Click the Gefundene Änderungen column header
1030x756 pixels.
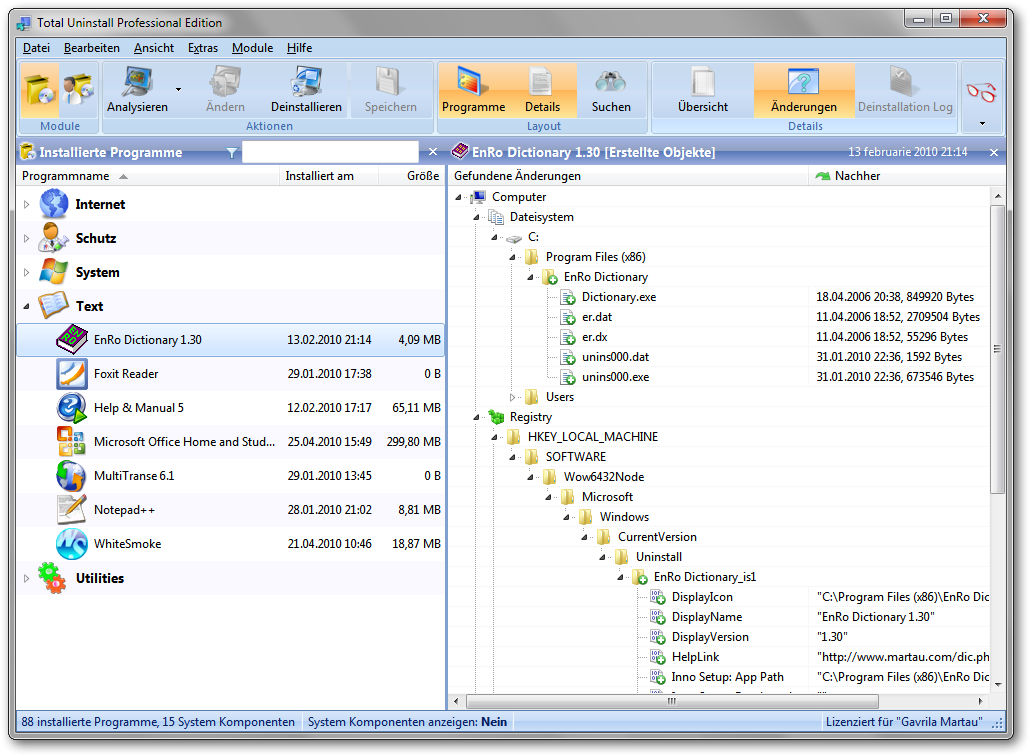(x=629, y=176)
